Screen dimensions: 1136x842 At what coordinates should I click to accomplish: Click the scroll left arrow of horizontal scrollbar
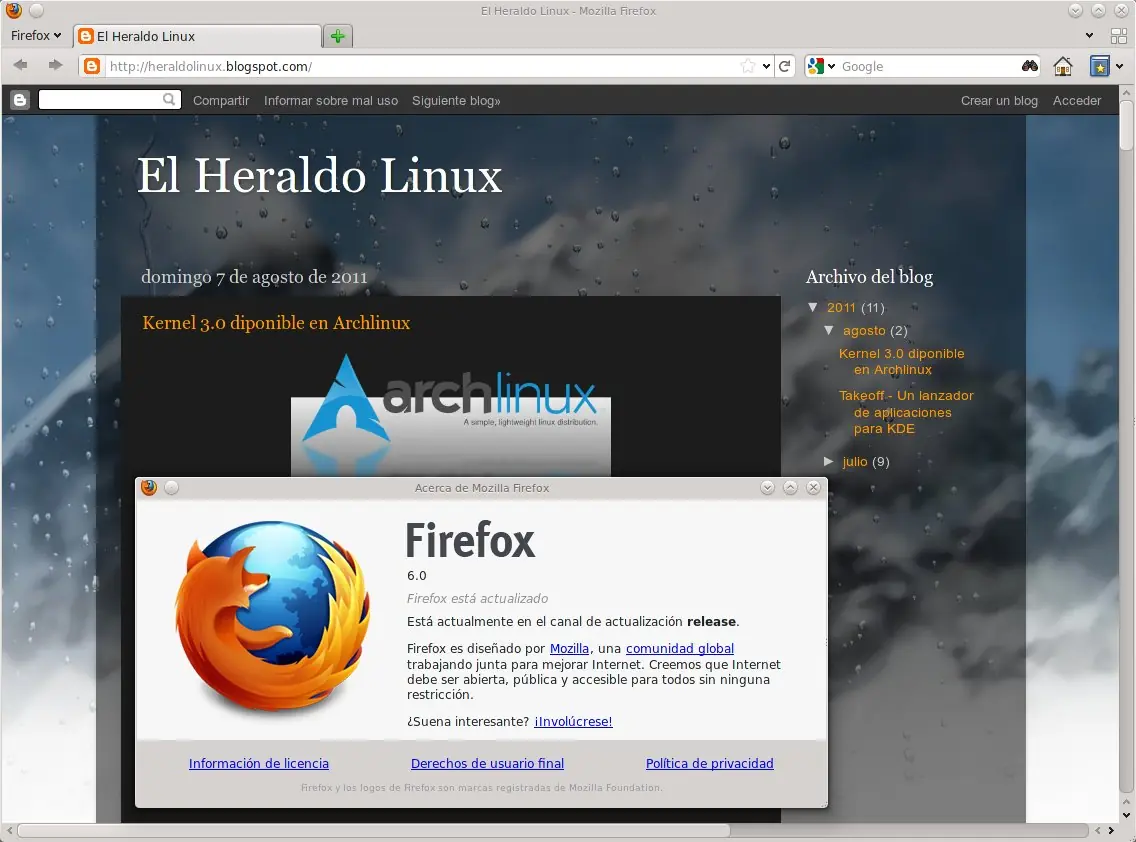pos(9,830)
